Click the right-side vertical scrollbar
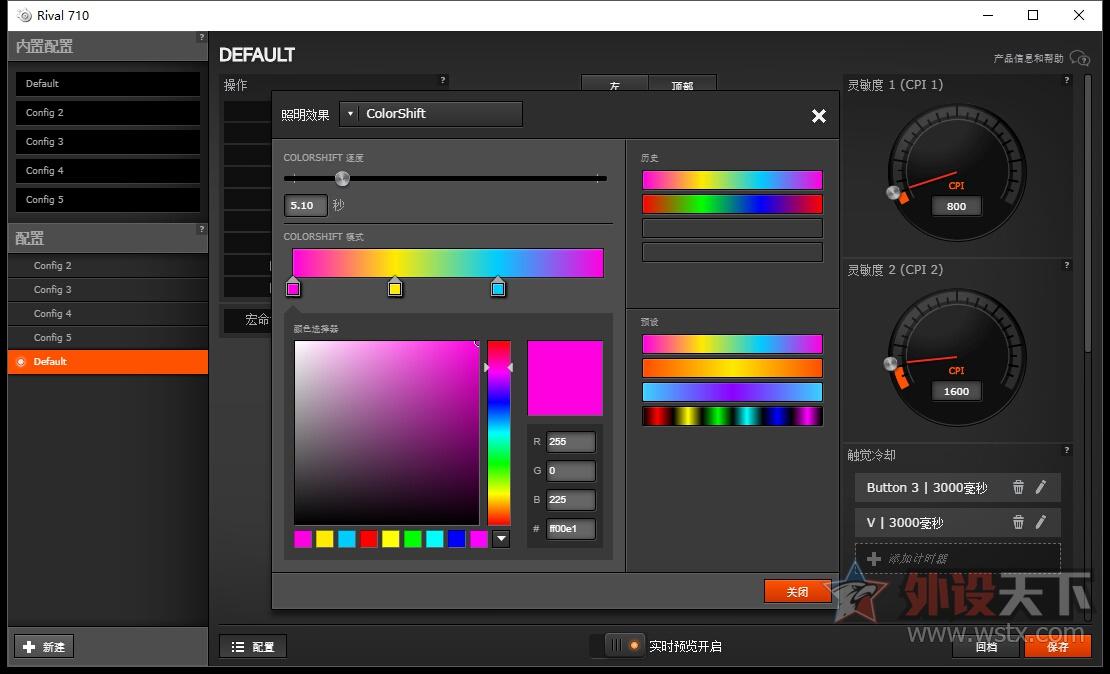The width and height of the screenshot is (1110, 674). point(1088,212)
